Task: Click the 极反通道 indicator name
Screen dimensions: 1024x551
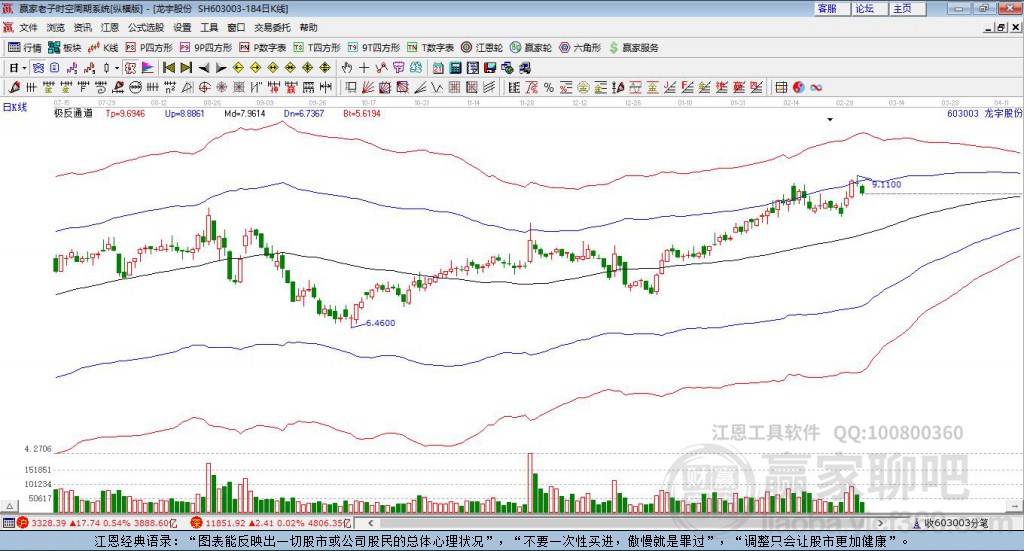Action: (x=73, y=113)
